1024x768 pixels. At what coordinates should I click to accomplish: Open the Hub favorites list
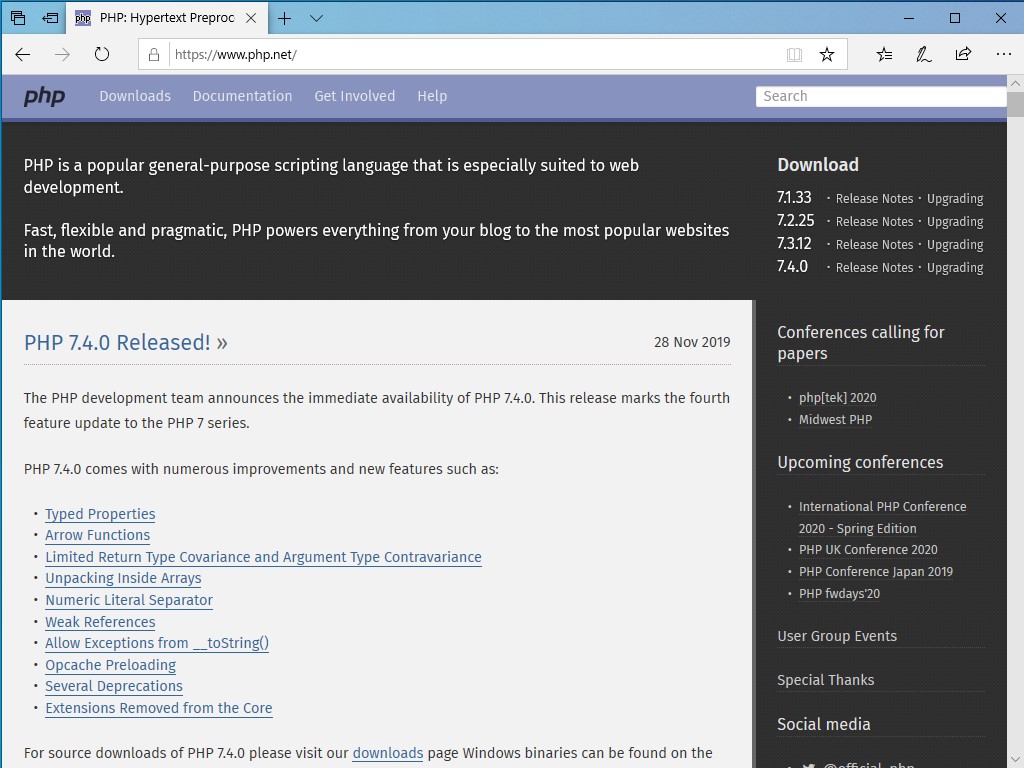tap(884, 55)
